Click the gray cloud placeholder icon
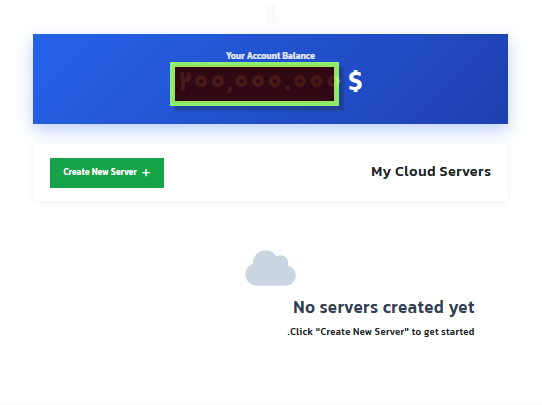Image resolution: width=542 pixels, height=405 pixels. pyautogui.click(x=271, y=268)
